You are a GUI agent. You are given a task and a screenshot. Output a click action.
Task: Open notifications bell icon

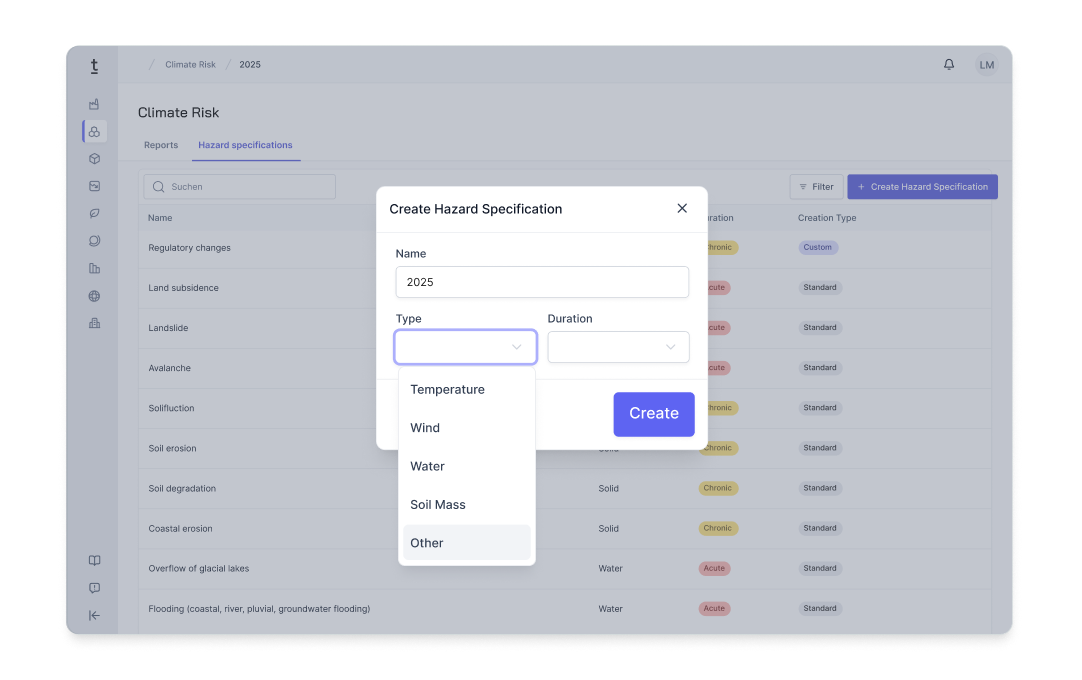pyautogui.click(x=949, y=64)
